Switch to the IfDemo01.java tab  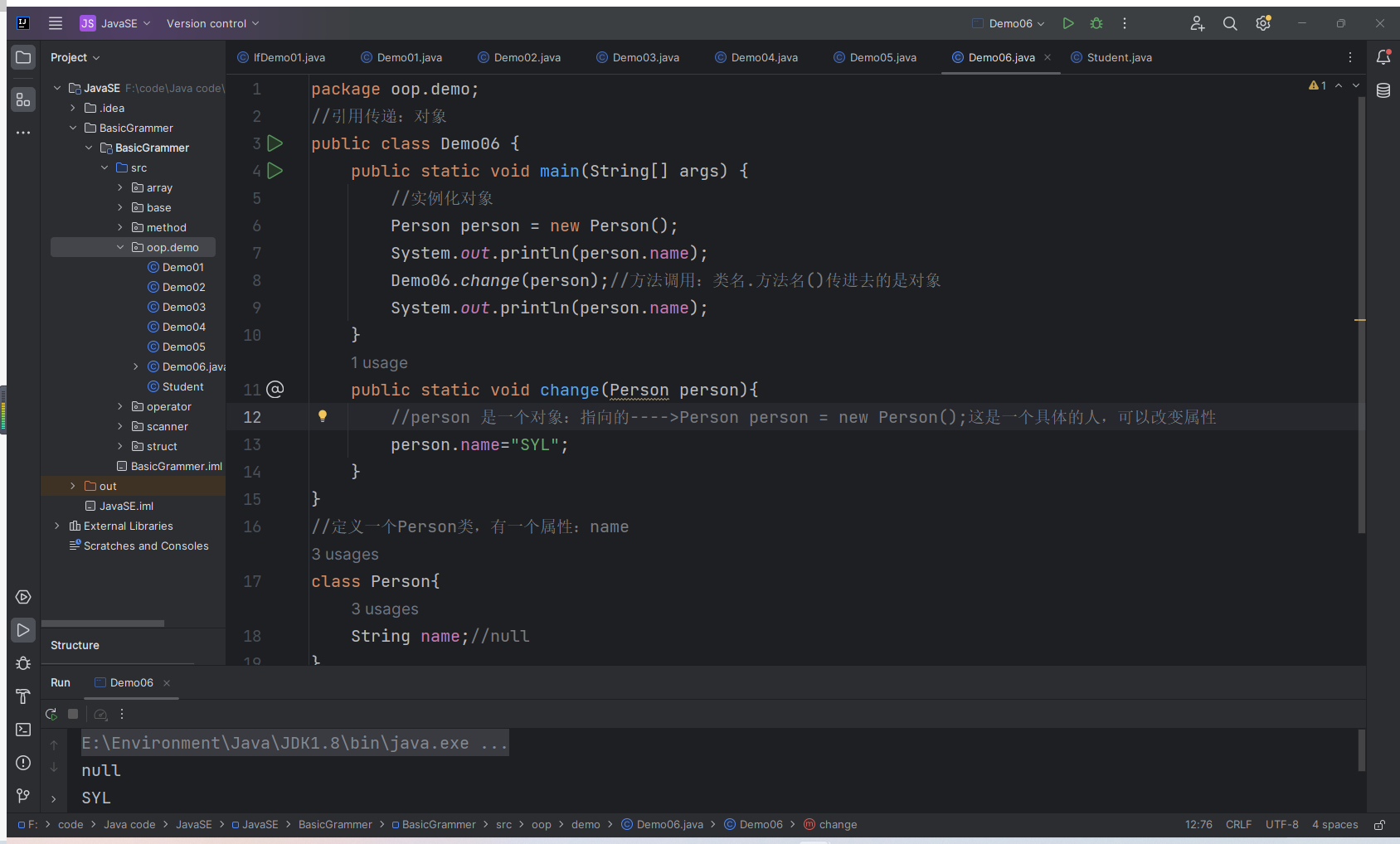281,57
